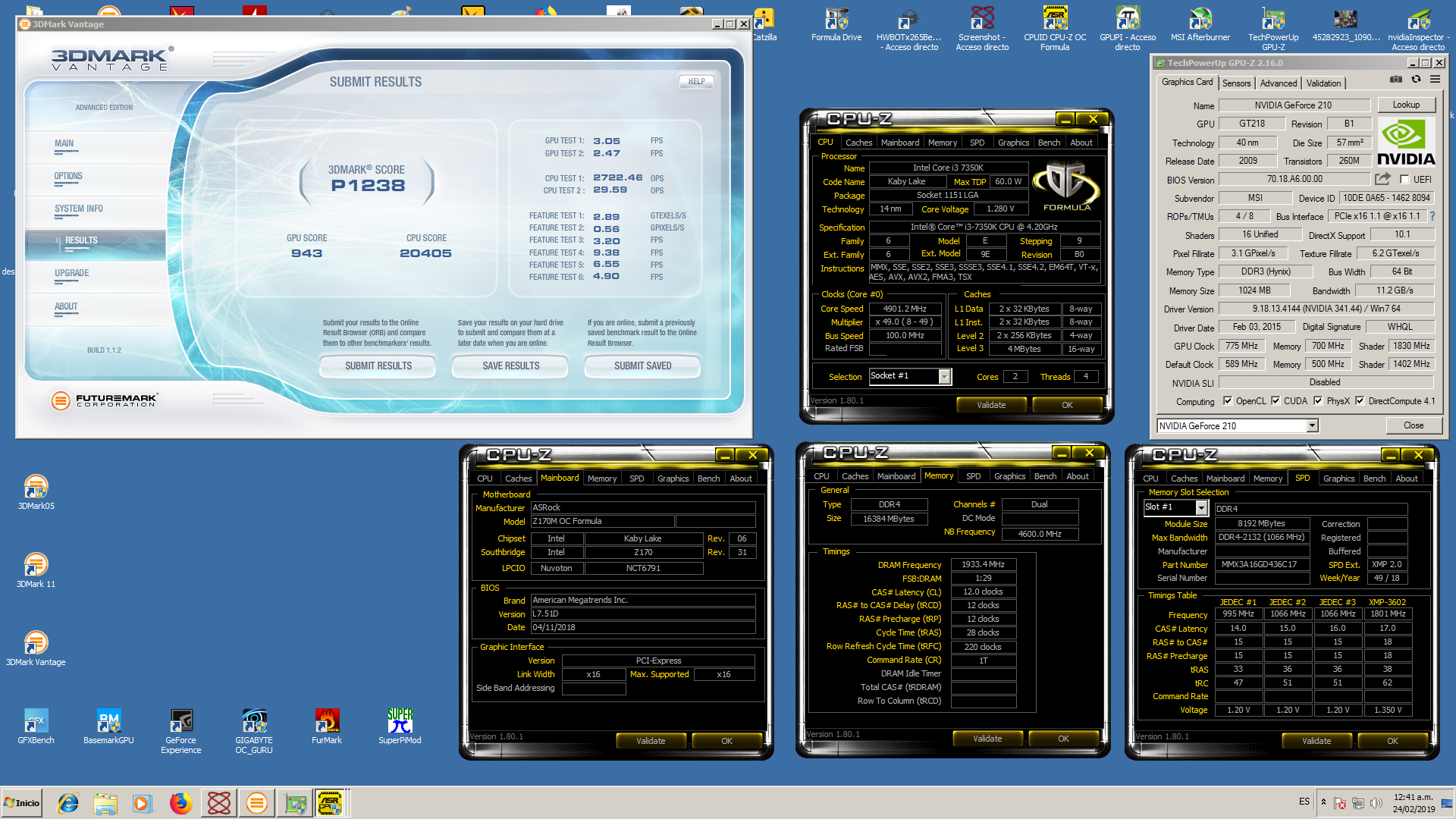Click the SAVE RESULTS button

click(511, 366)
